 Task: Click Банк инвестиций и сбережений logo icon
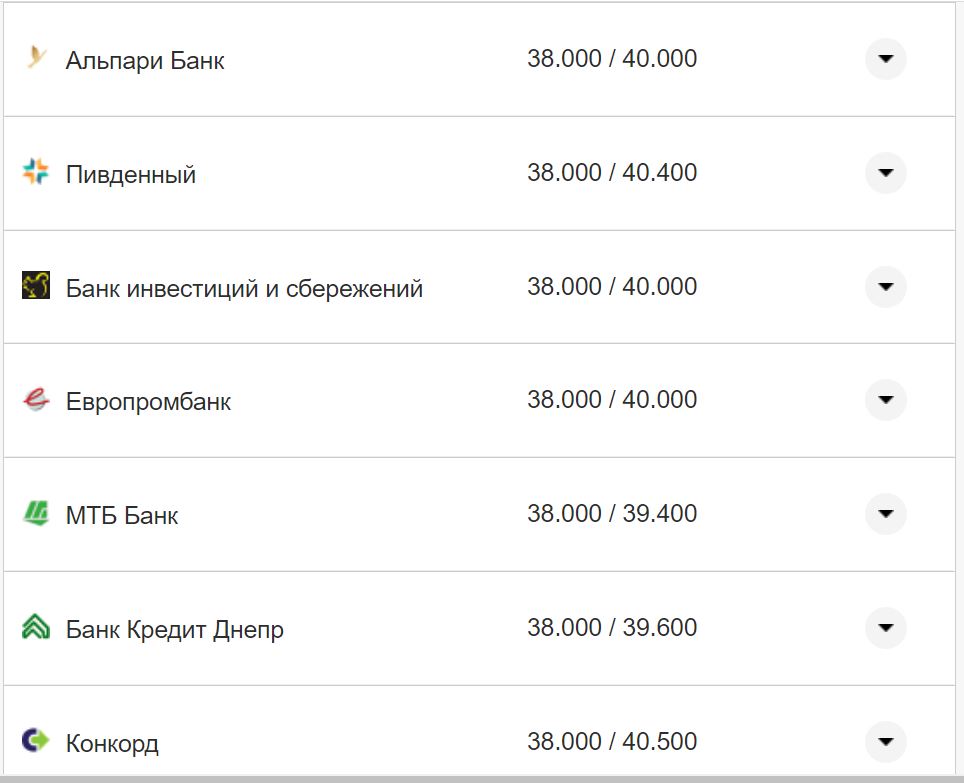click(x=36, y=286)
